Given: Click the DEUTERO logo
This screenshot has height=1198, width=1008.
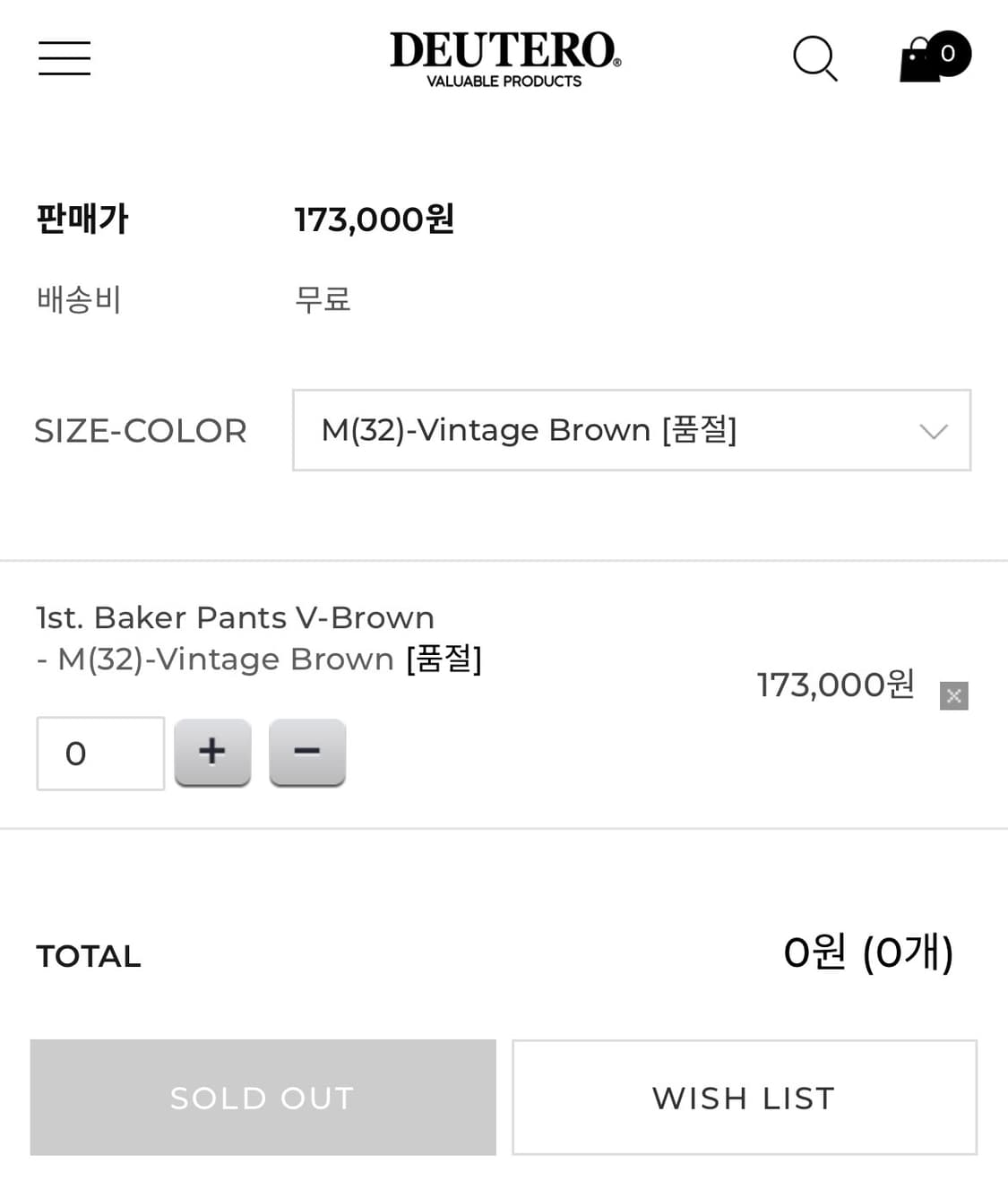Looking at the screenshot, I should click(x=504, y=58).
